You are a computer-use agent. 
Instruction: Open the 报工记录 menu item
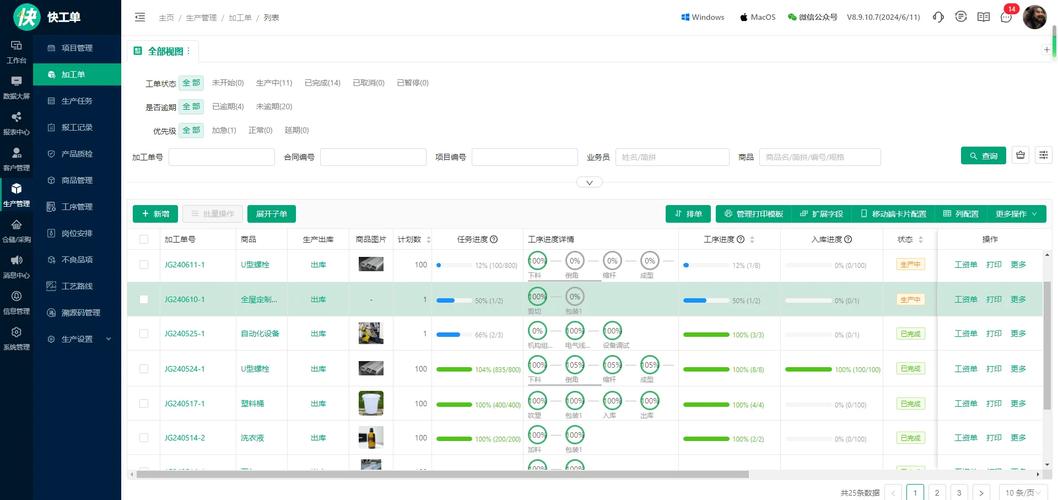click(77, 127)
